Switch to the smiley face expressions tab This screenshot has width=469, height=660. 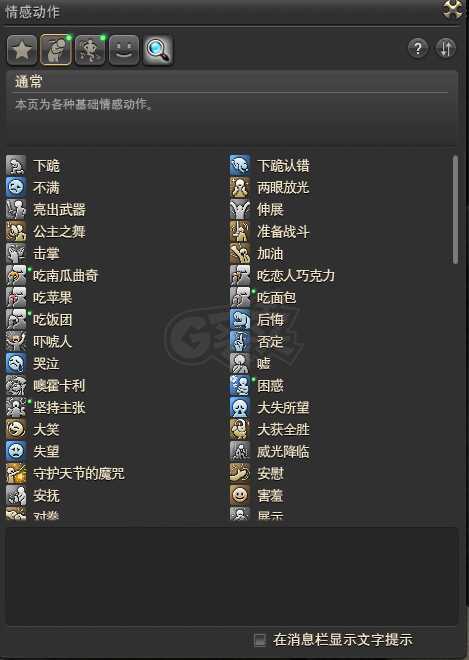pyautogui.click(x=124, y=50)
